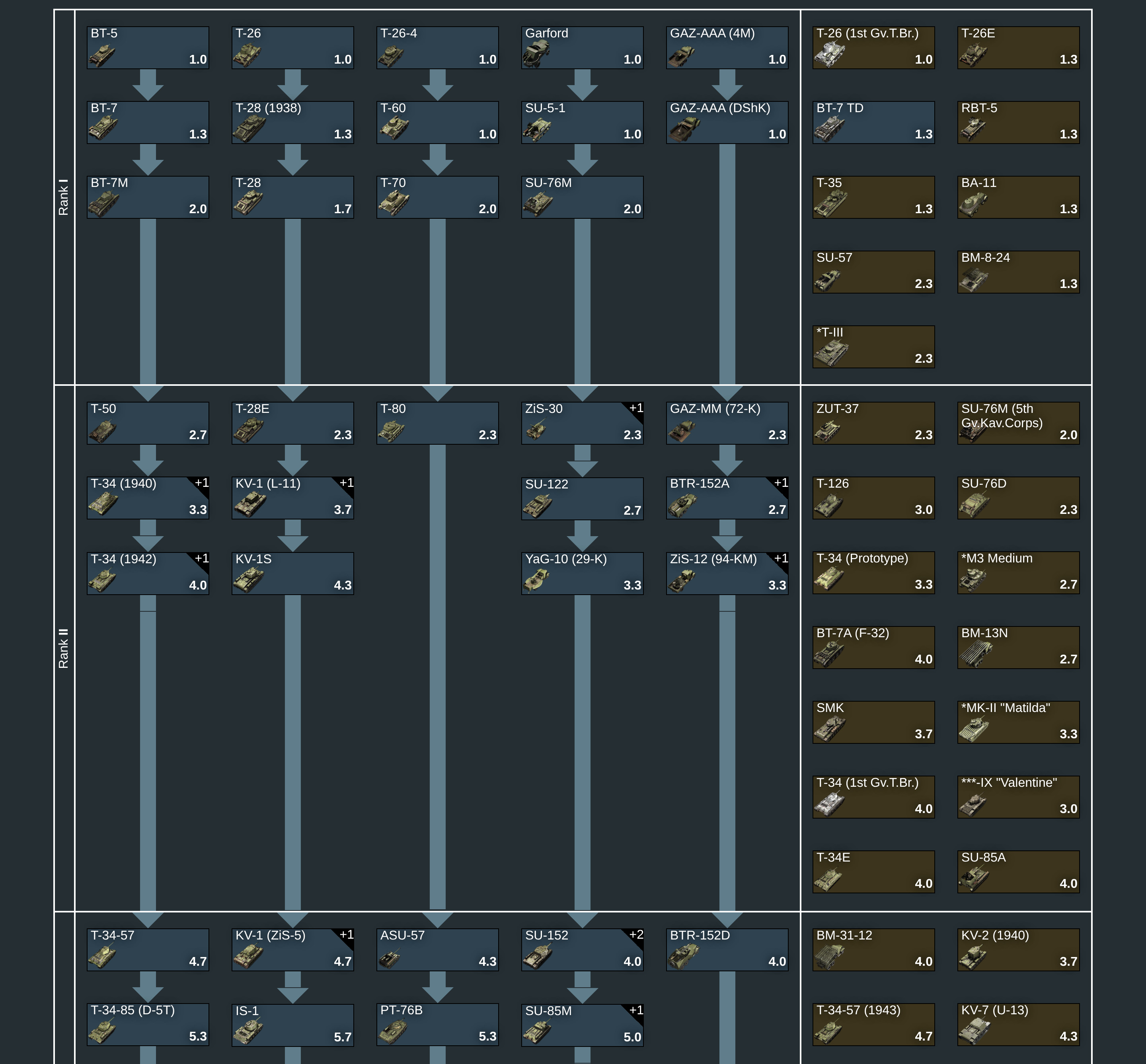This screenshot has height=1064, width=1146.
Task: Open the BT-7 vehicle card
Action: tap(148, 123)
